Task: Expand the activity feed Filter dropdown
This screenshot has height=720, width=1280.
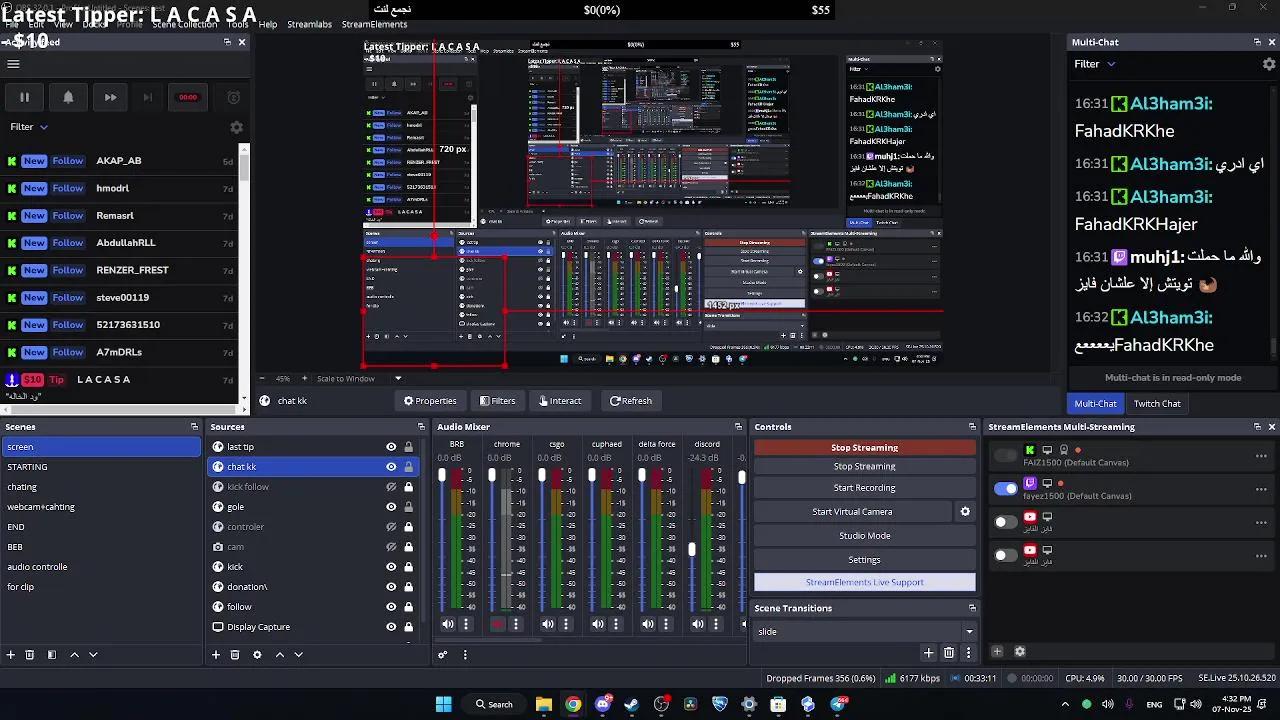Action: pyautogui.click(x=29, y=127)
